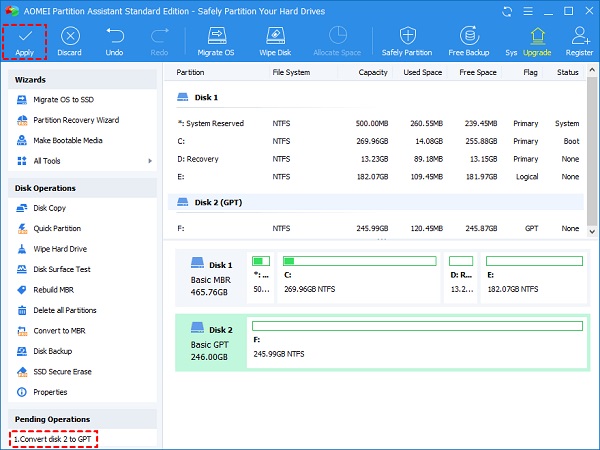
Task: Click the Disk Operations panel header
Action: click(82, 188)
